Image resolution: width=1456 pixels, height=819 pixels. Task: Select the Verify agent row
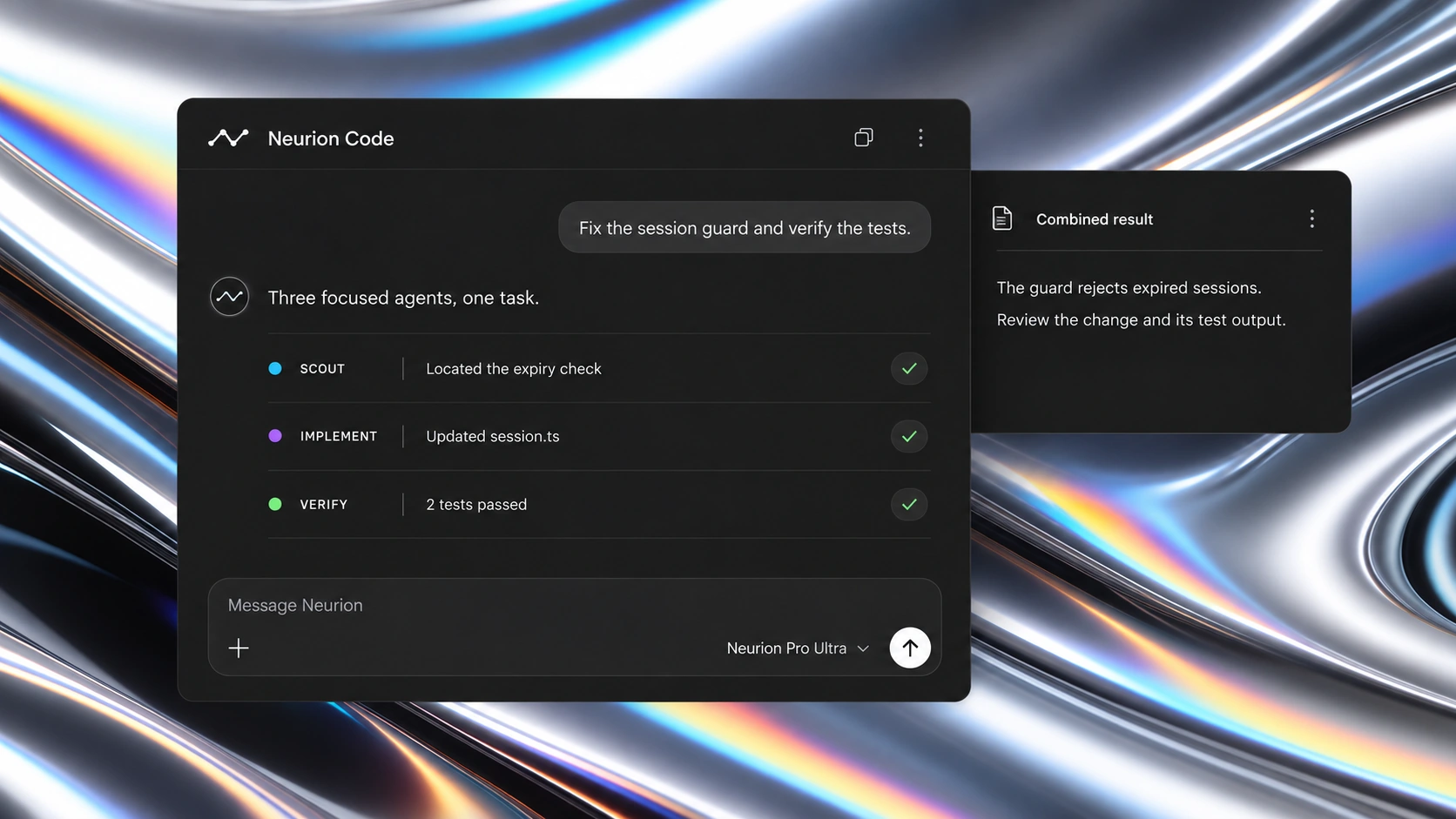coord(599,504)
